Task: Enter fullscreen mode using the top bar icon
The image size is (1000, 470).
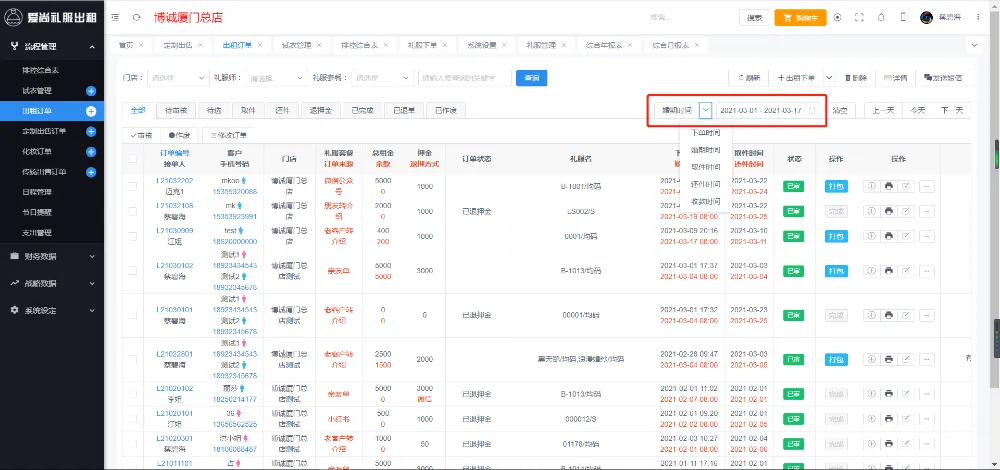Action: pos(859,17)
